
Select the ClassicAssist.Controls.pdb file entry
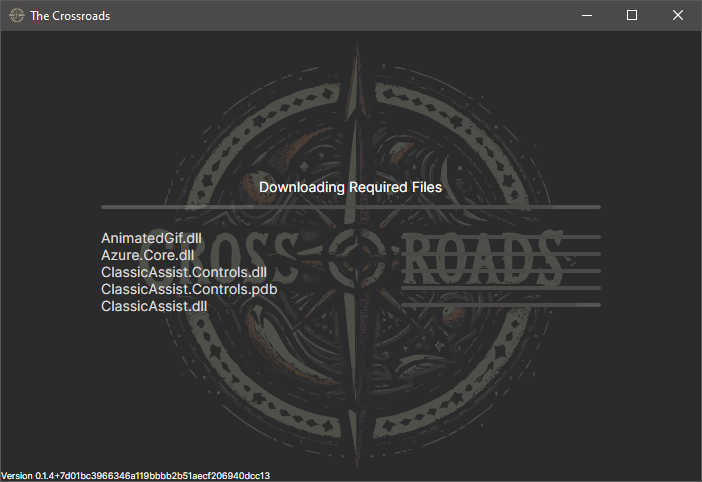click(x=189, y=289)
